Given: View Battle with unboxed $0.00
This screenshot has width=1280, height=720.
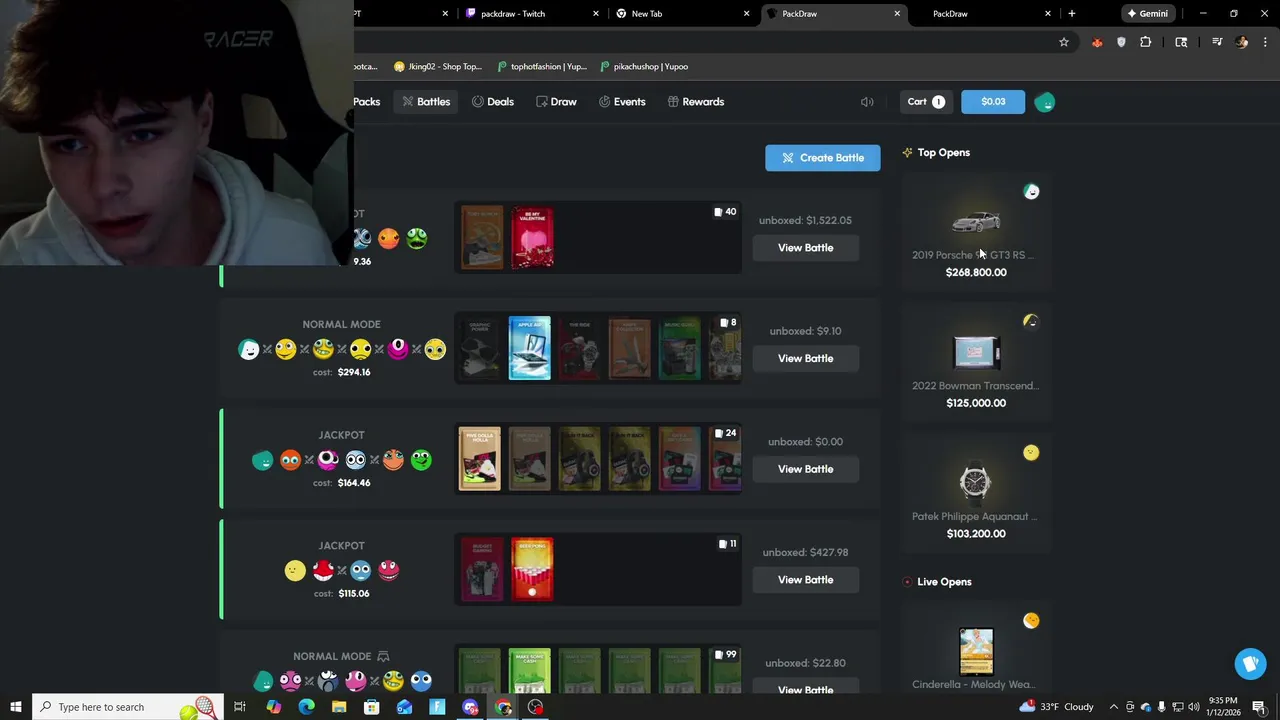Looking at the screenshot, I should [x=805, y=469].
